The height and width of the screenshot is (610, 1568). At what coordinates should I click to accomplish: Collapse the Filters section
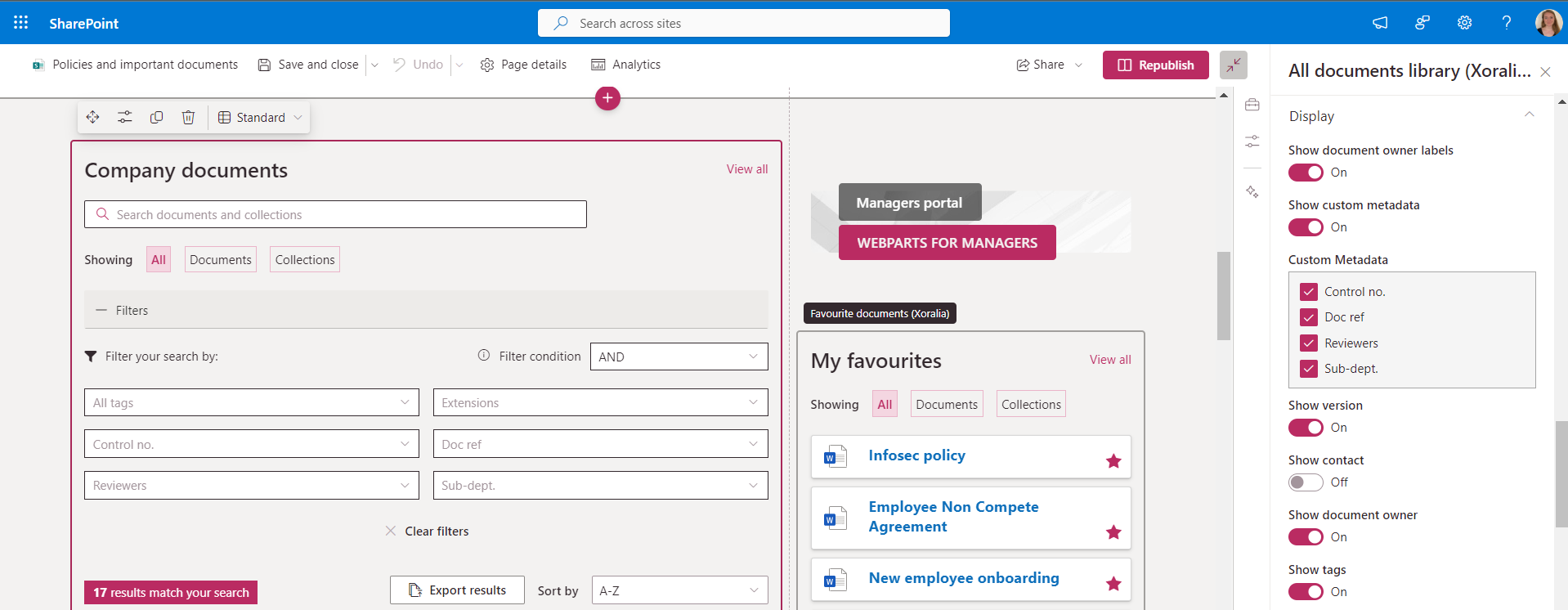(x=426, y=310)
